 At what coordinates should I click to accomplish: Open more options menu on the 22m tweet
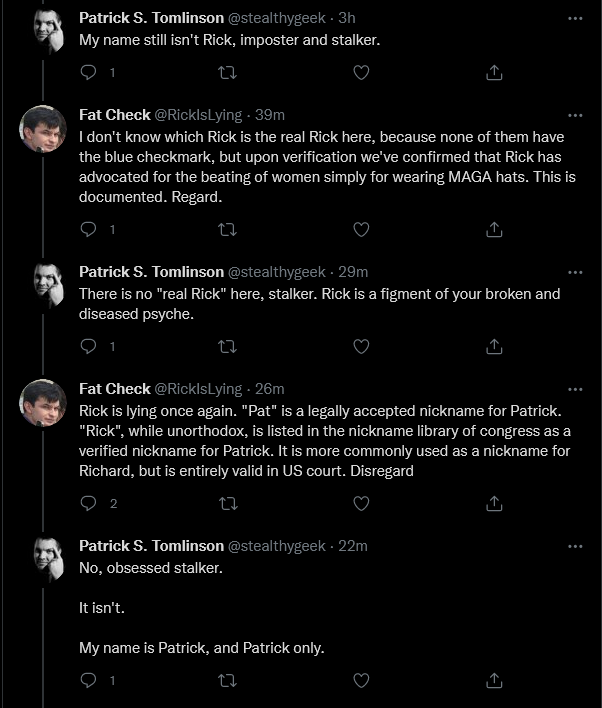click(x=575, y=546)
